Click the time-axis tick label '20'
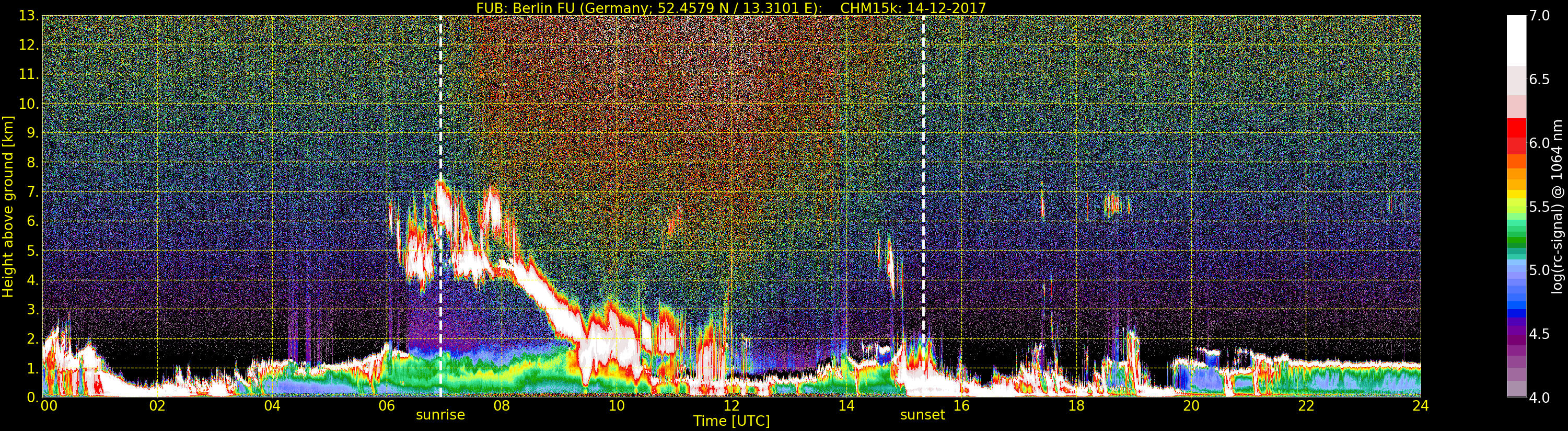This screenshot has height=431, width=1568. pos(1191,406)
